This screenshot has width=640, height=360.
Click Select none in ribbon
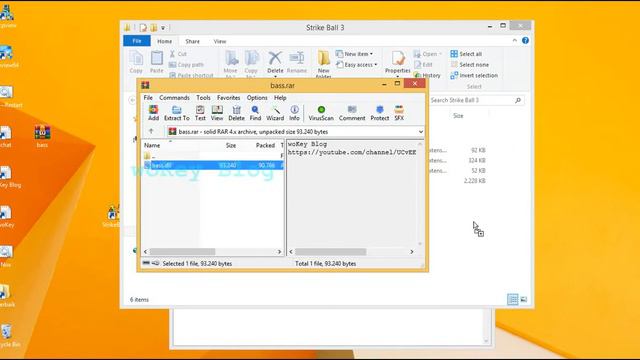pyautogui.click(x=470, y=64)
